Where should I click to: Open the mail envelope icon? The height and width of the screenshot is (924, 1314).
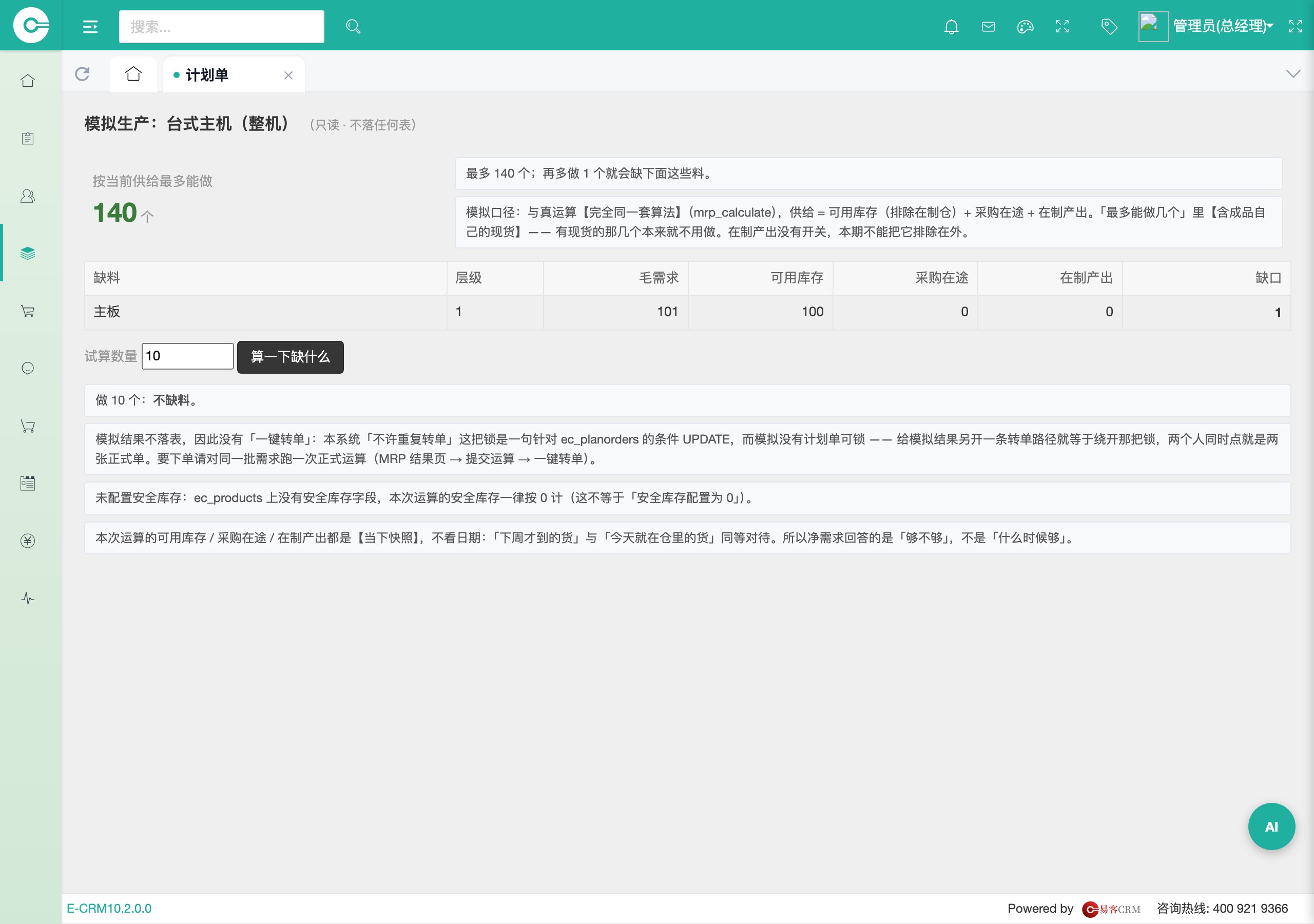989,26
